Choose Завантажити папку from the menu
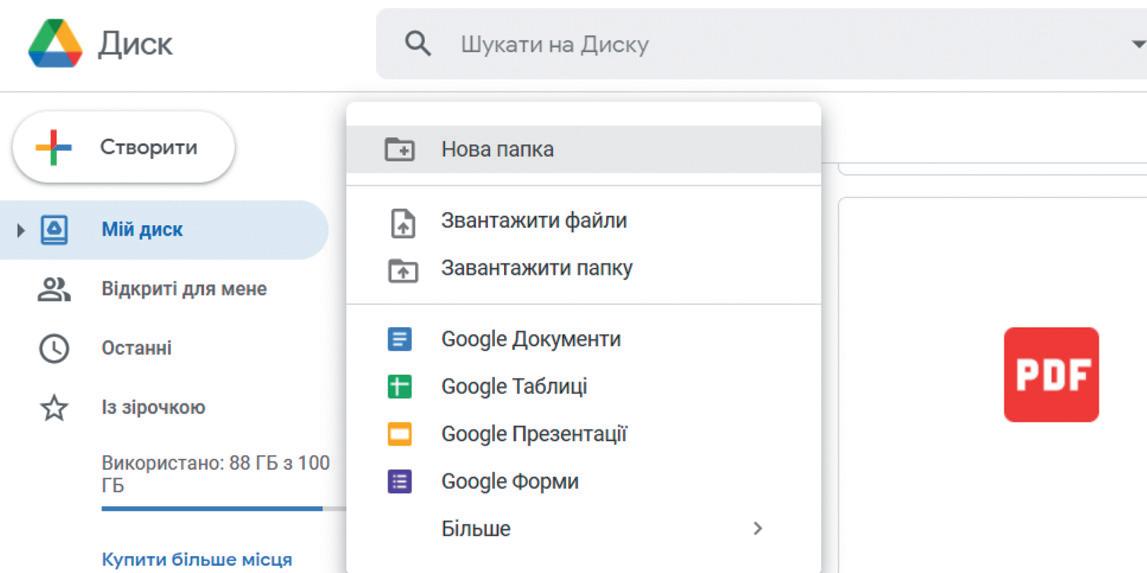Image resolution: width=1147 pixels, height=573 pixels. pyautogui.click(x=584, y=269)
